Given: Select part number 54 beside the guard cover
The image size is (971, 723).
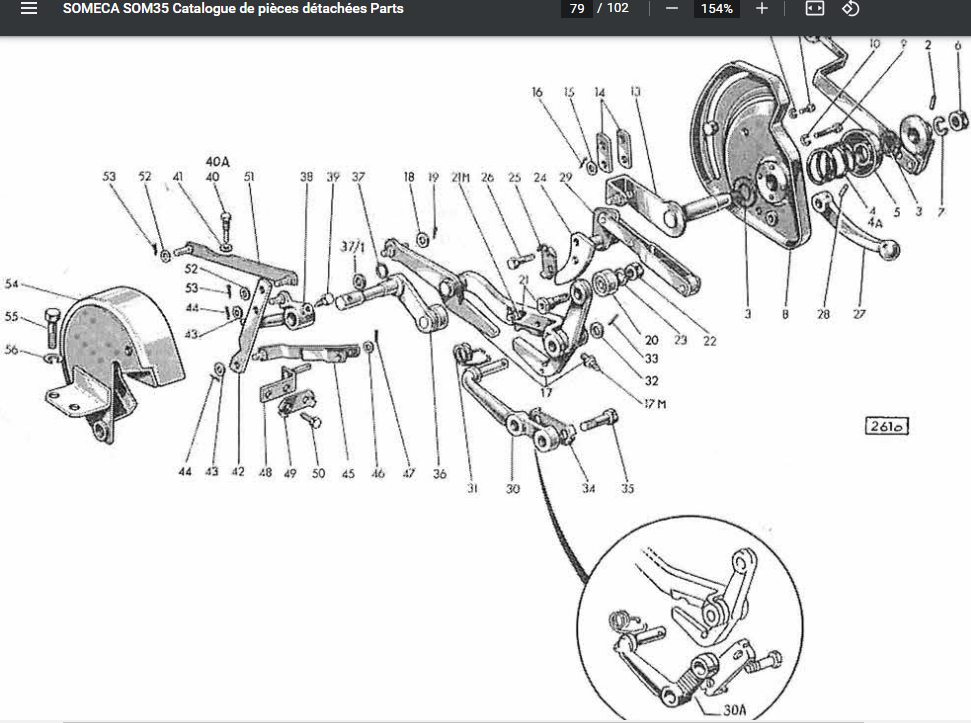Looking at the screenshot, I should click(11, 285).
